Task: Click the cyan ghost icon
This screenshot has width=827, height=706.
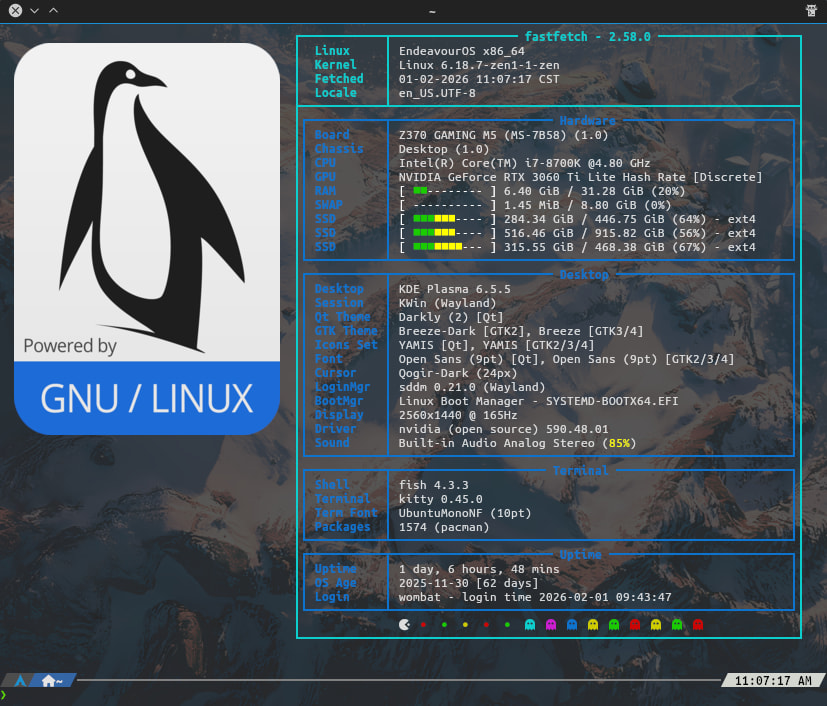Action: [529, 624]
